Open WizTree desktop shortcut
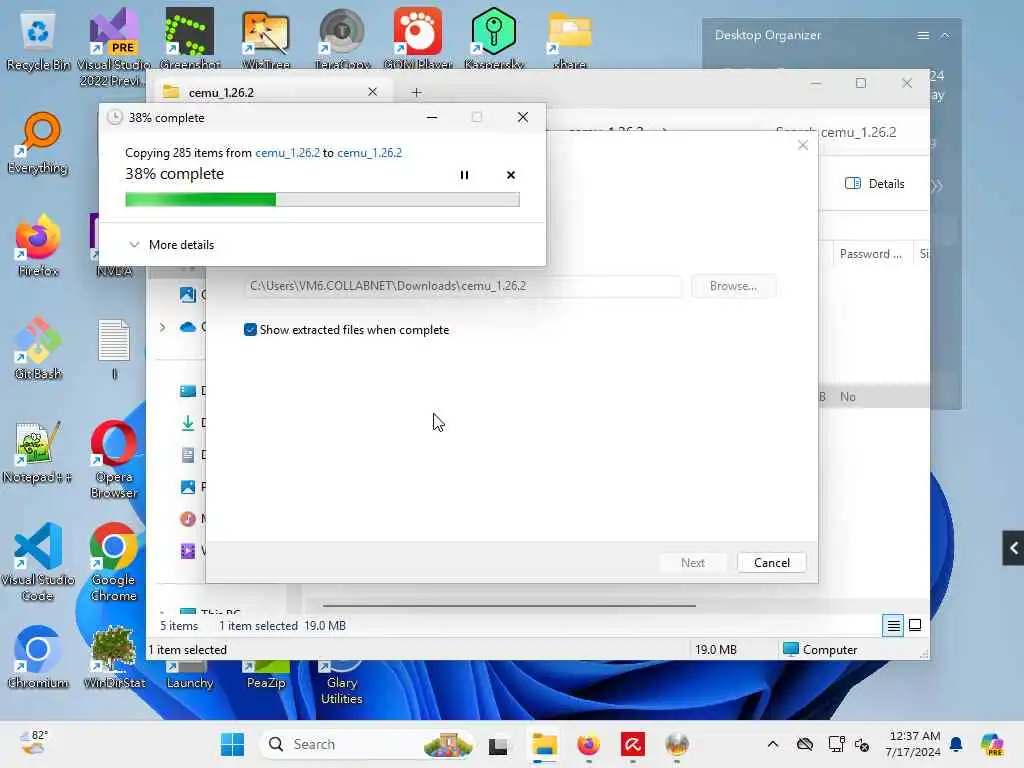The height and width of the screenshot is (768, 1024). (x=266, y=39)
